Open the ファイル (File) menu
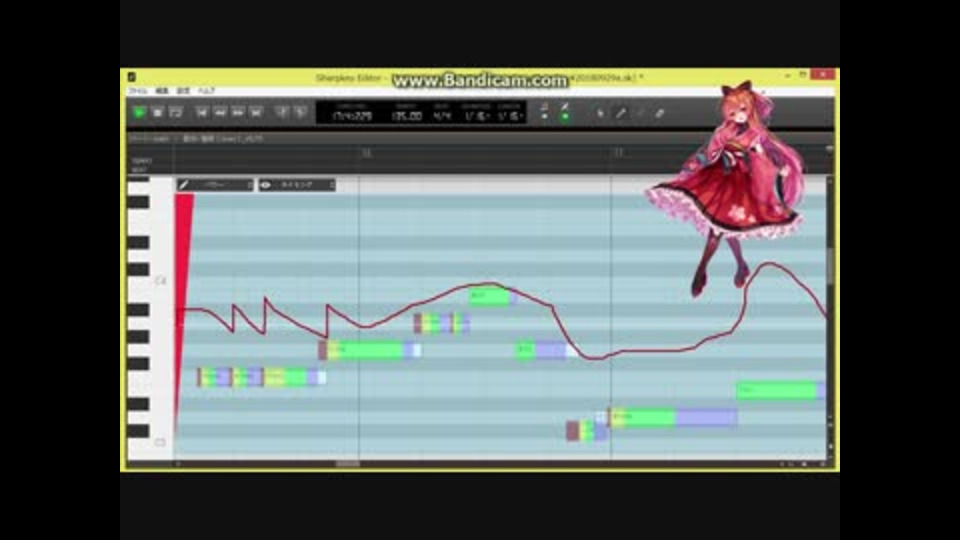The image size is (960, 540). pyautogui.click(x=138, y=91)
